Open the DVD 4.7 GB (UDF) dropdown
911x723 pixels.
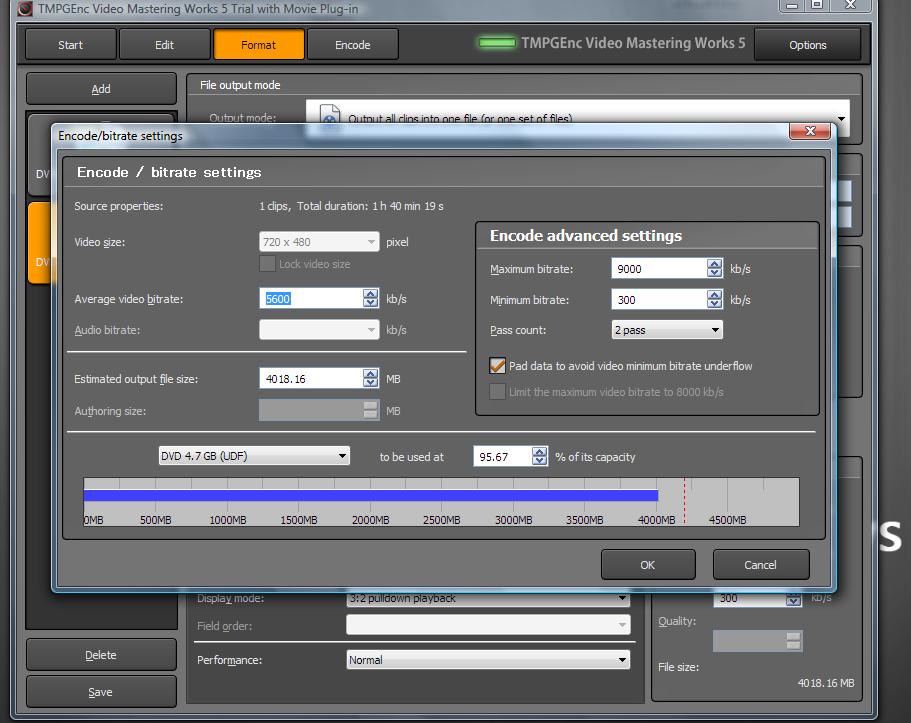254,456
